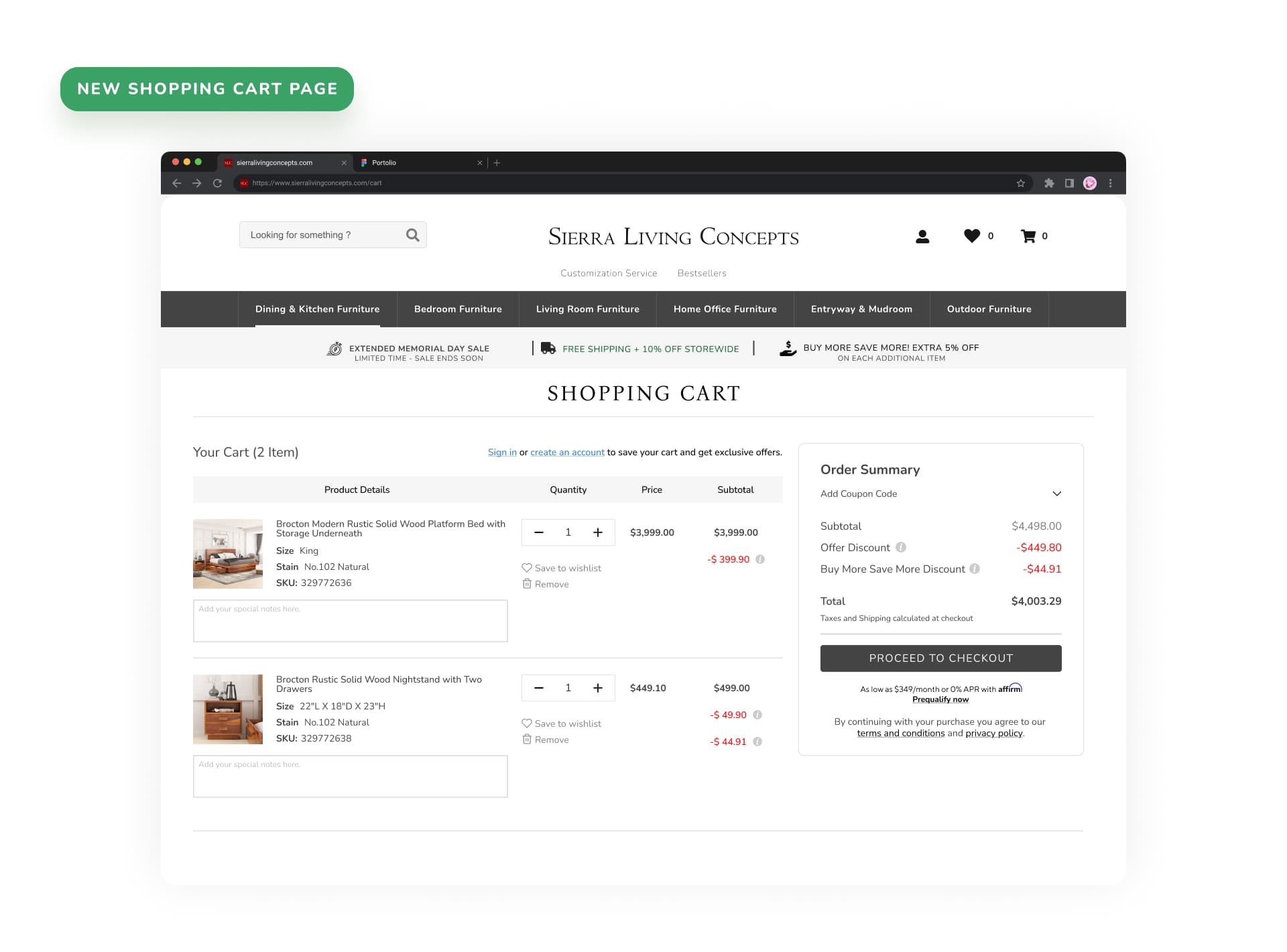Open the browser extensions puzzle icon
The height and width of the screenshot is (952, 1287).
(x=1049, y=183)
